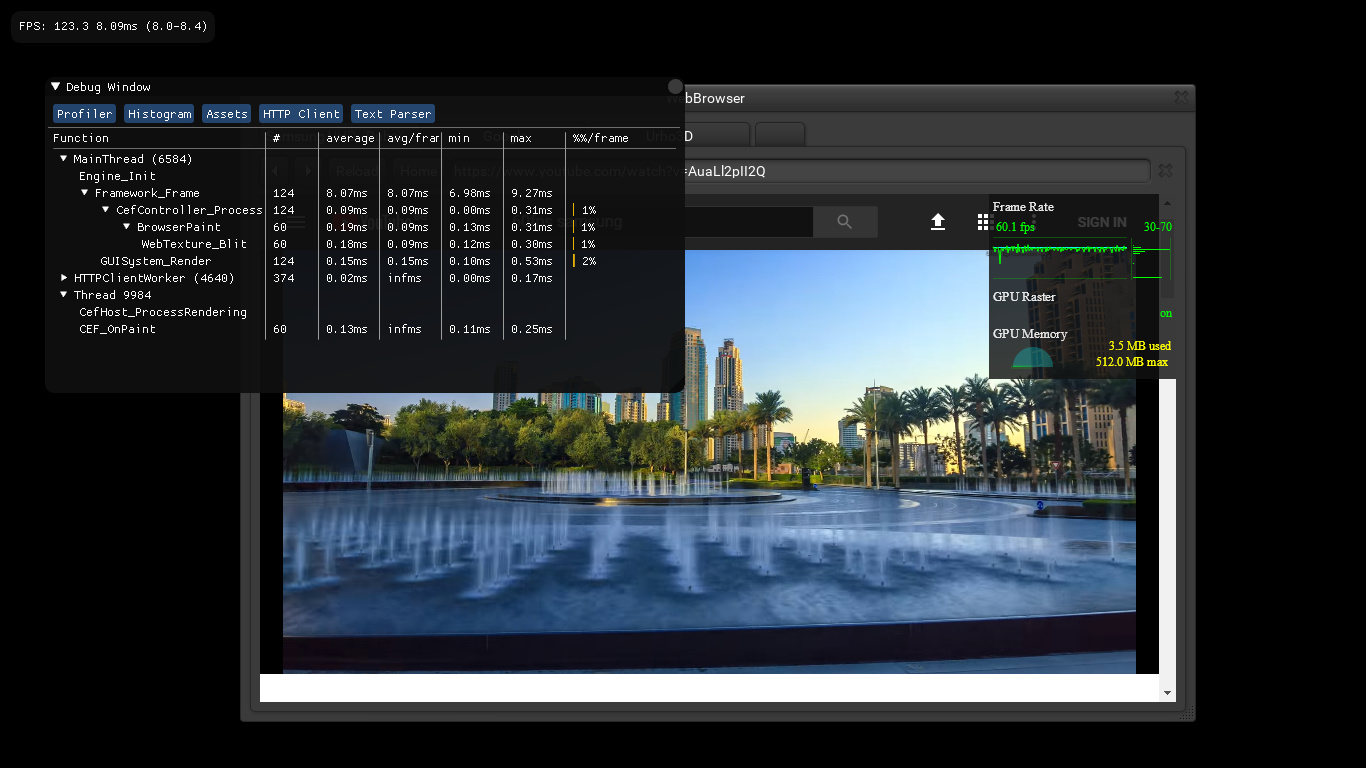
Task: Collapse the MainThread (6584) tree node
Action: [64, 159]
